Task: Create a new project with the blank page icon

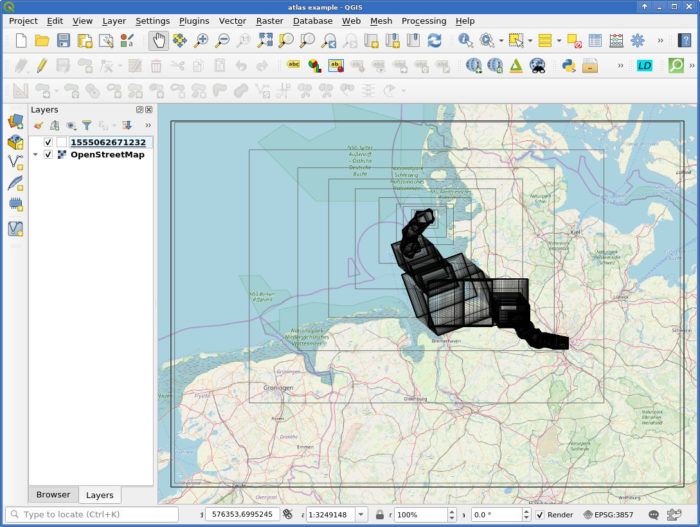Action: click(21, 41)
